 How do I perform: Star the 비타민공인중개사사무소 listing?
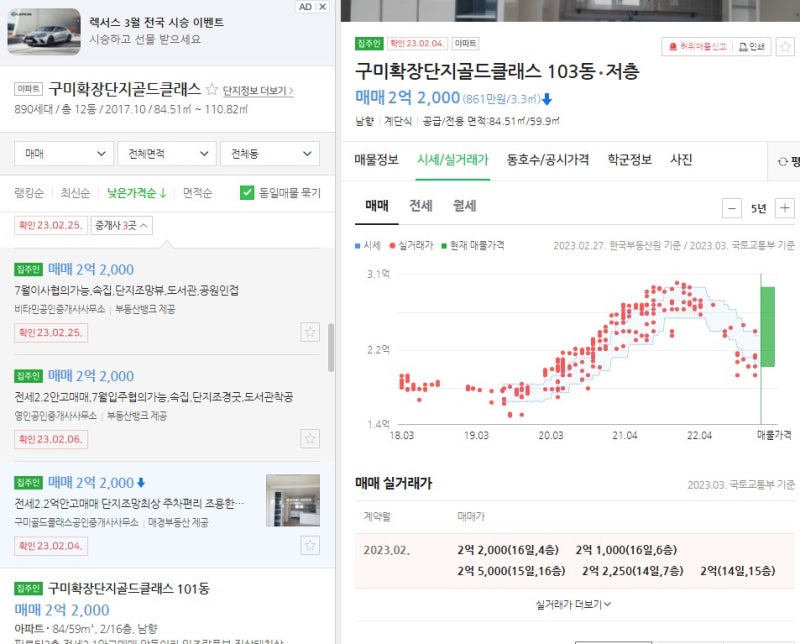(310, 332)
